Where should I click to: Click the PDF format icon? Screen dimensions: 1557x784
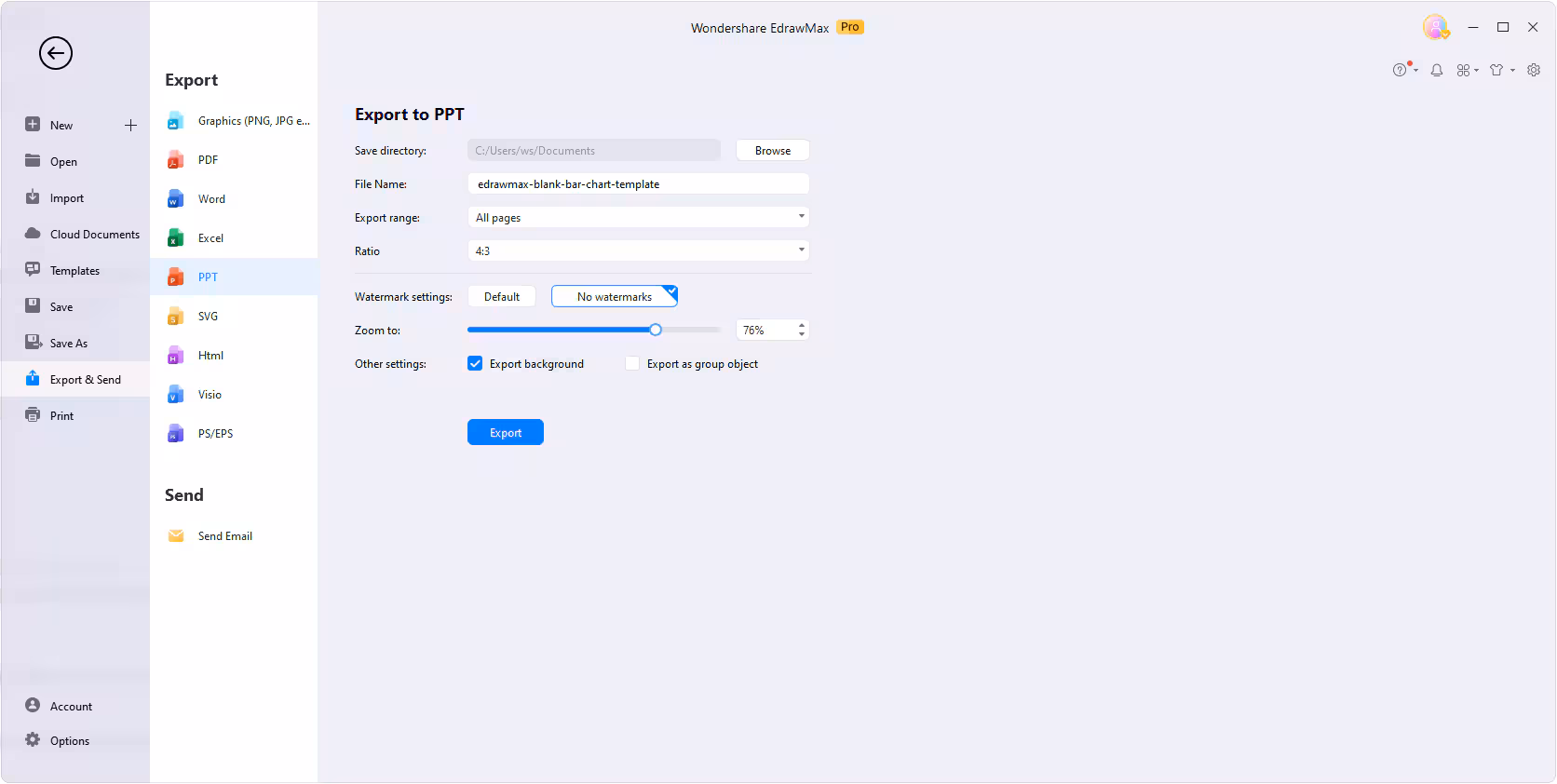(175, 160)
